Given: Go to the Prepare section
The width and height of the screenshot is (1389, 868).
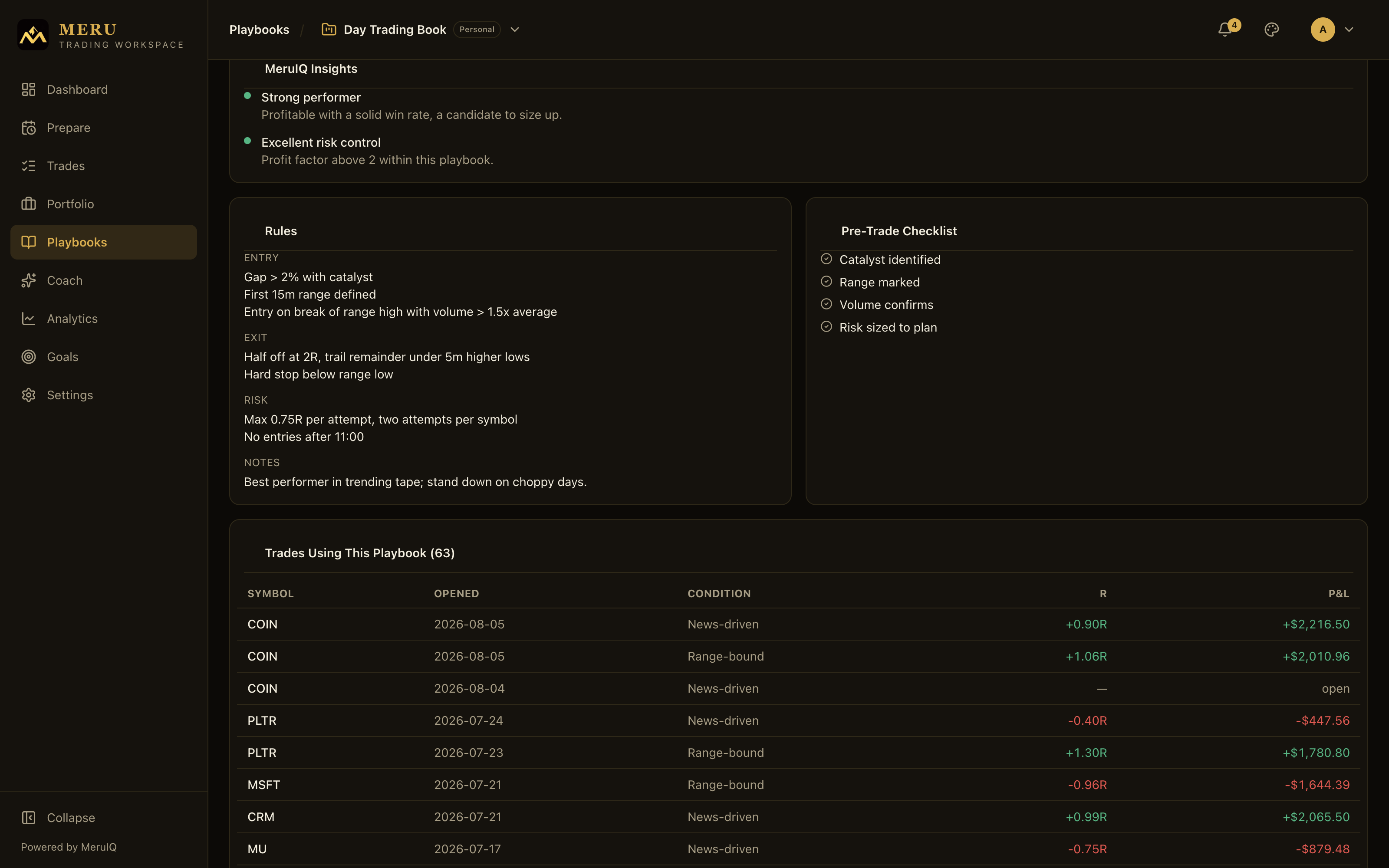Looking at the screenshot, I should 104,128.
